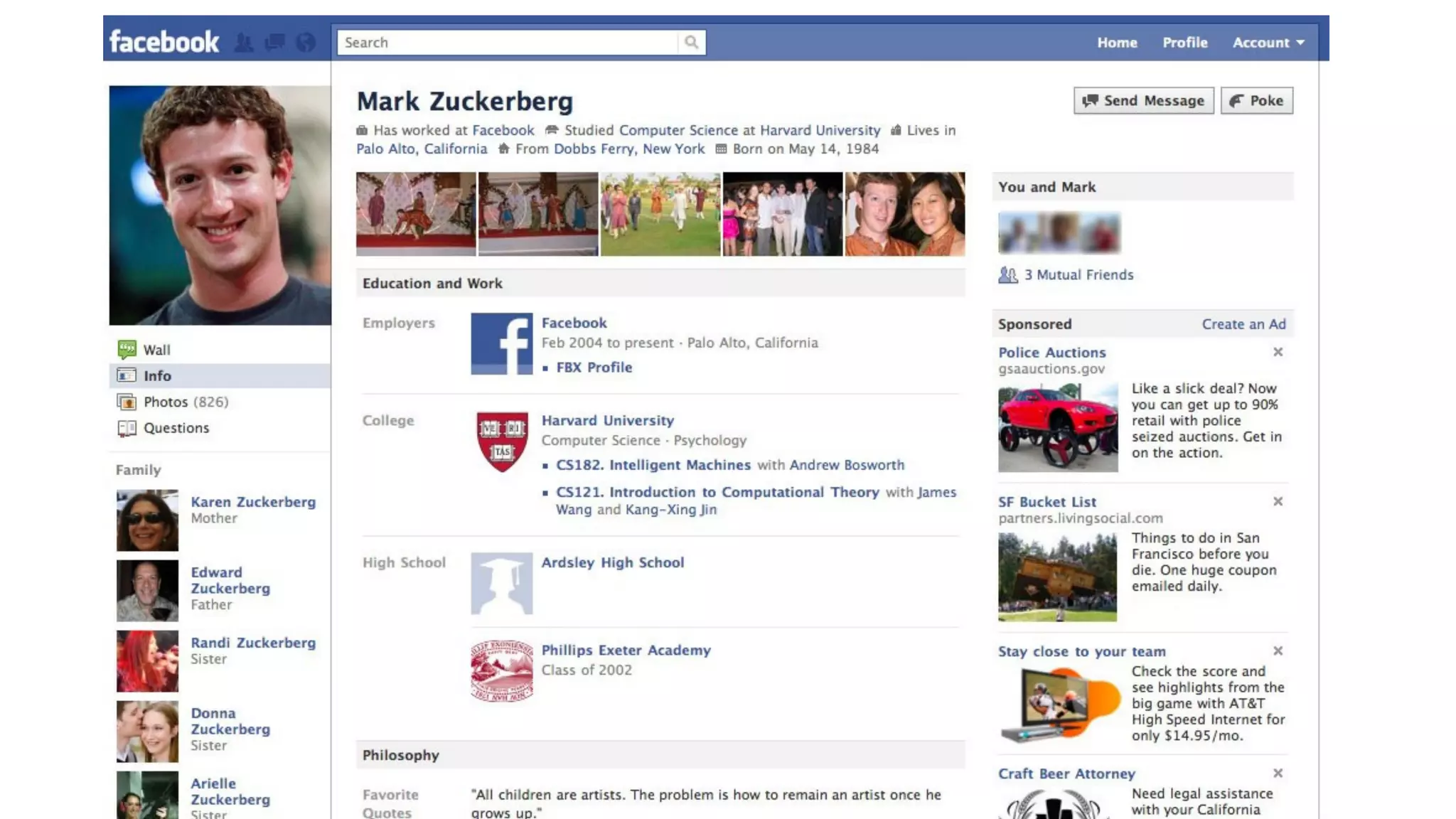Click the Send Message button
The width and height of the screenshot is (1456, 819).
[1143, 101]
